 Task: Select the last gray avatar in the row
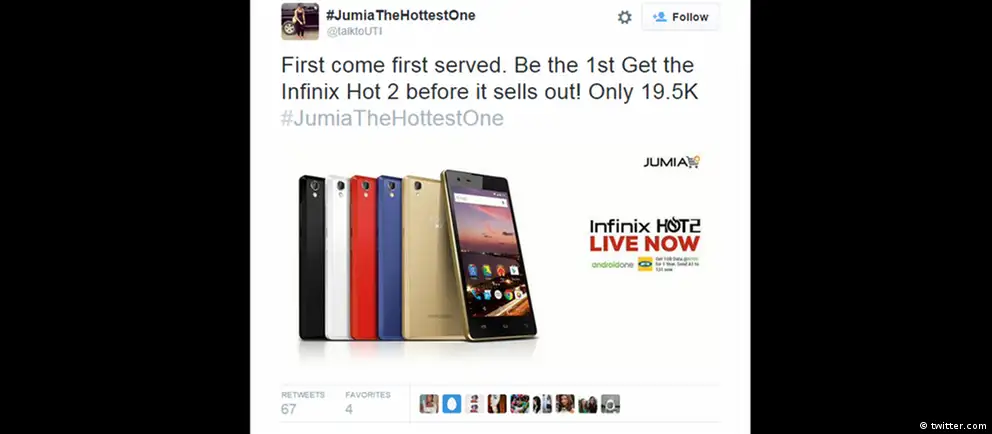click(x=611, y=404)
